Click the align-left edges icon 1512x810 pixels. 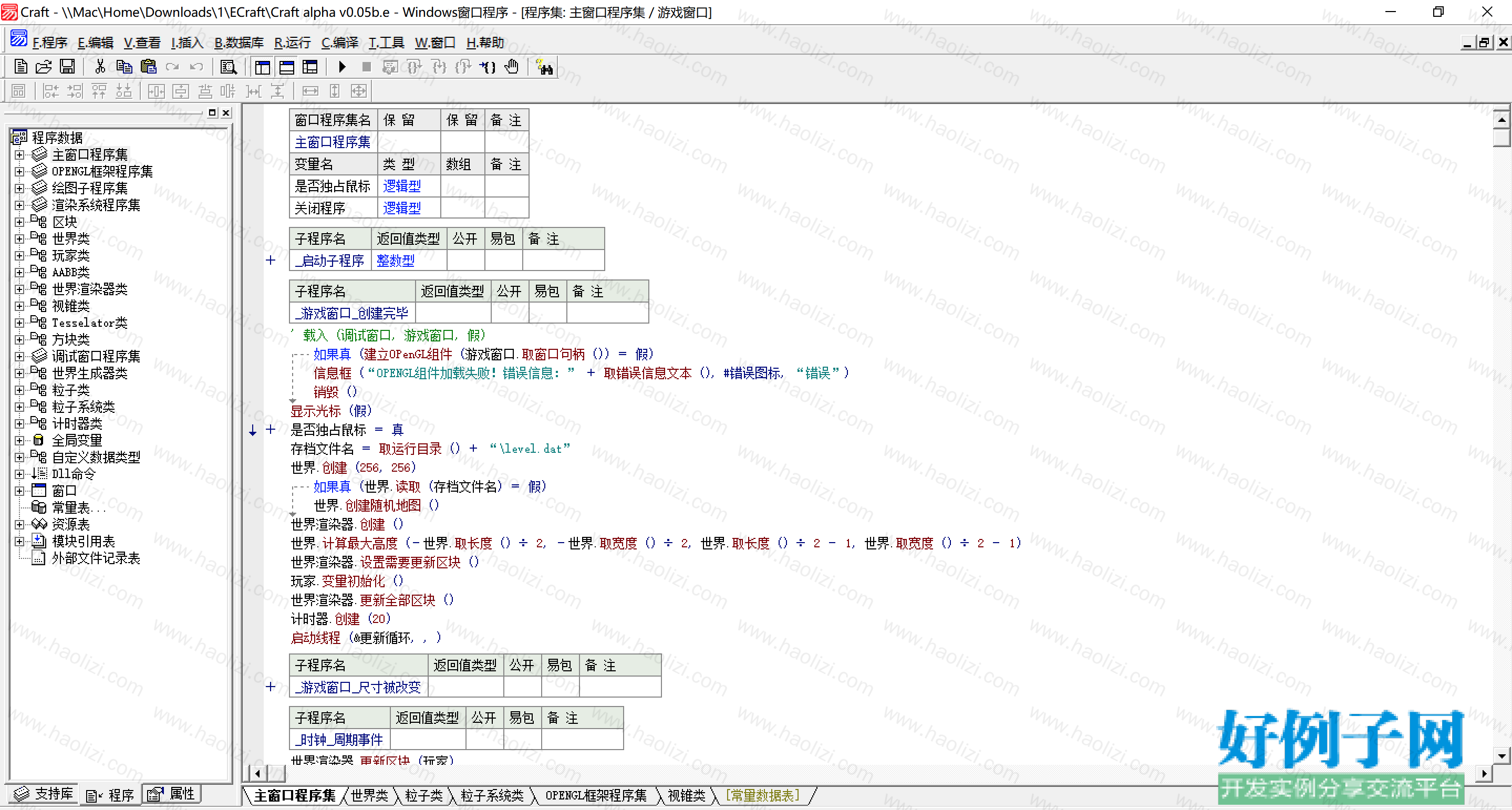pos(51,91)
